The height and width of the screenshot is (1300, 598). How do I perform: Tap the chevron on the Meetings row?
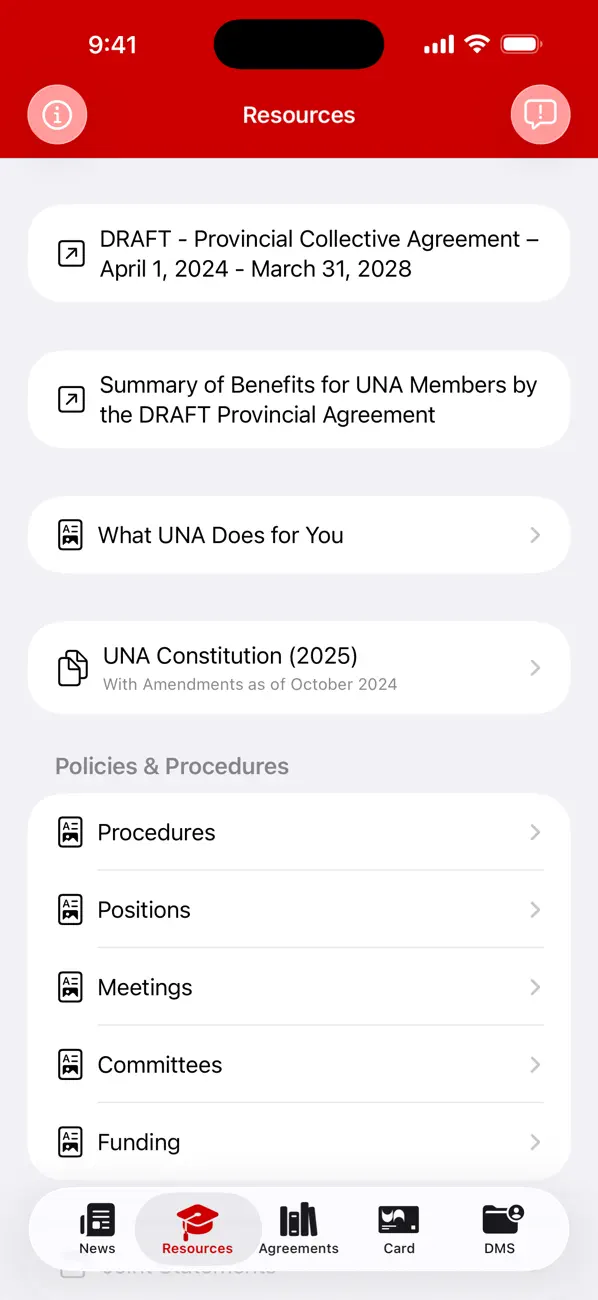click(535, 987)
